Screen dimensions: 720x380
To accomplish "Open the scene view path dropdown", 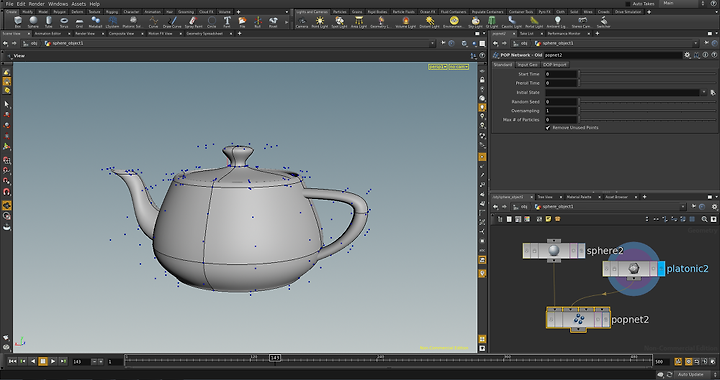I will click(x=432, y=43).
